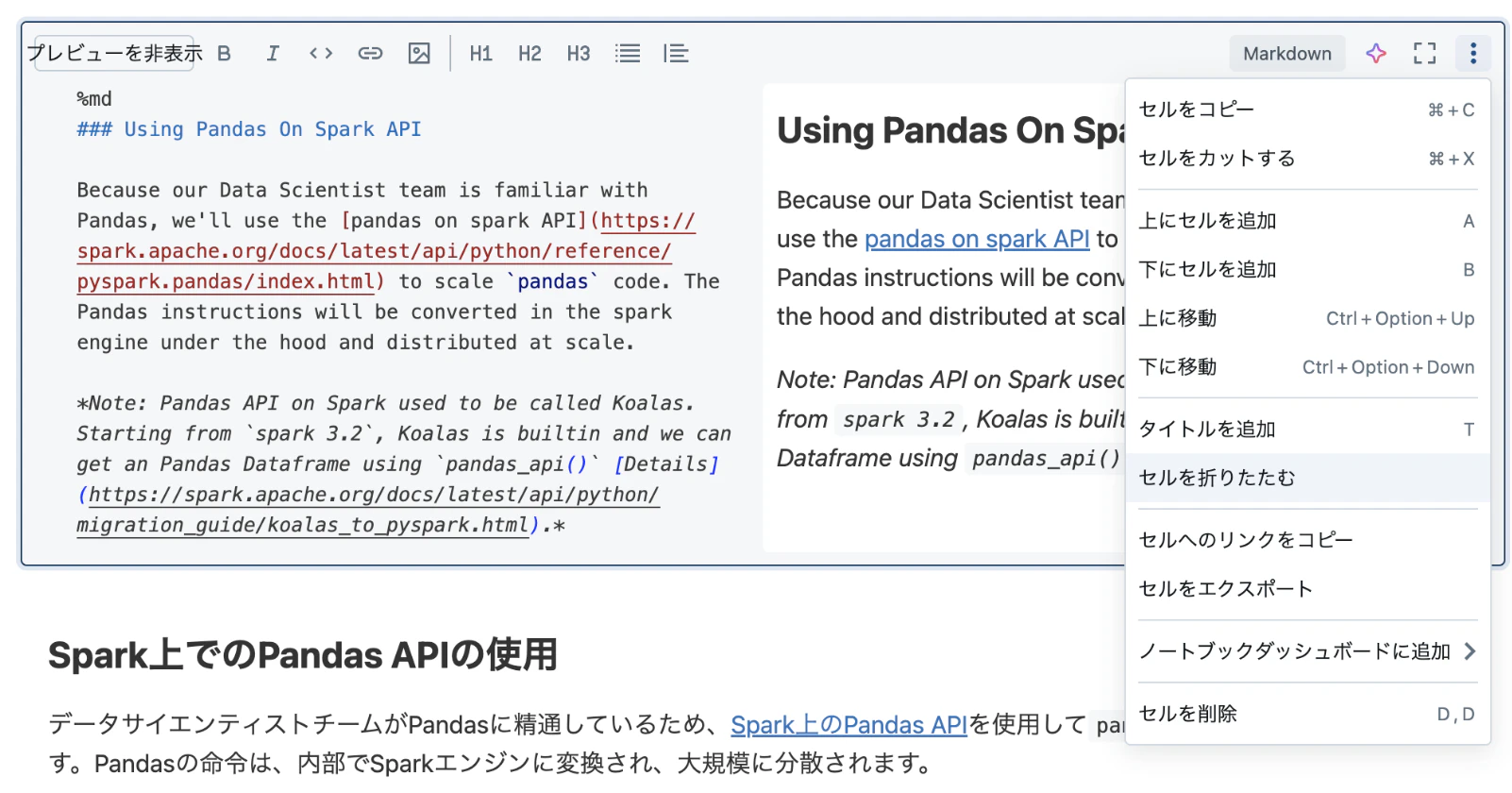1512x793 pixels.
Task: Click the プレビューを非表示 button
Action: point(113,54)
